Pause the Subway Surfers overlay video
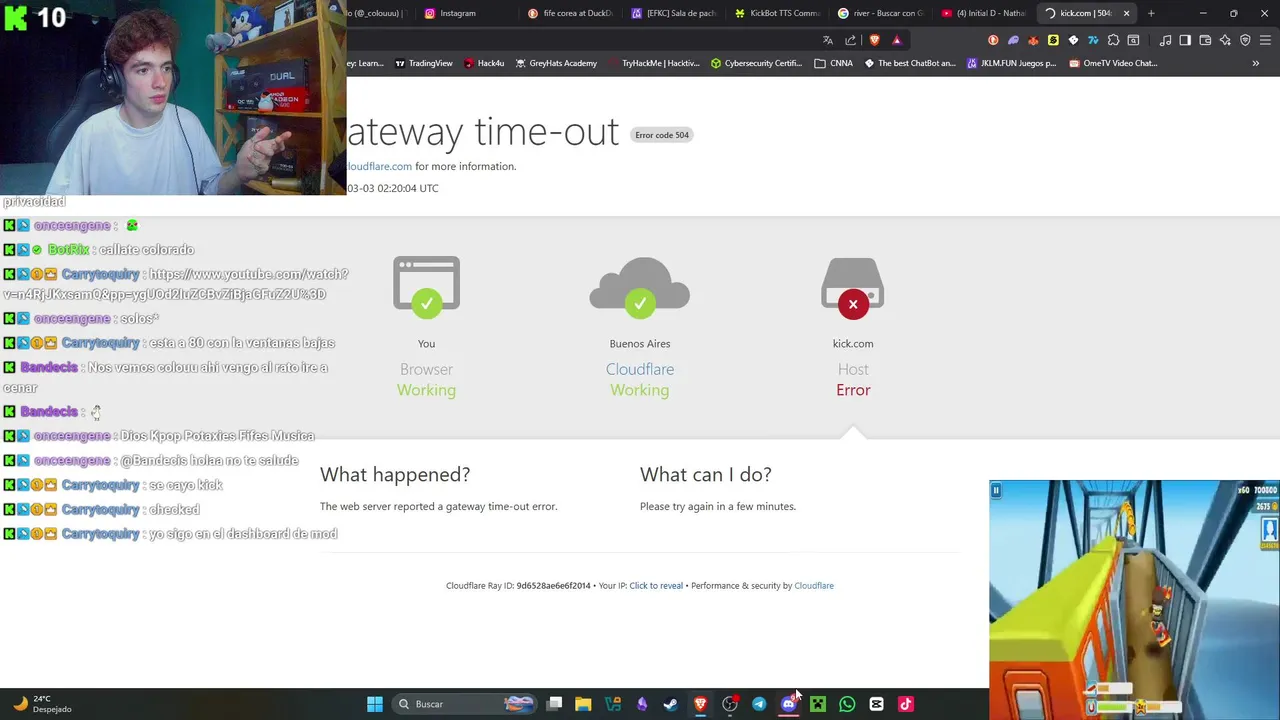This screenshot has width=1280, height=720. [x=996, y=490]
